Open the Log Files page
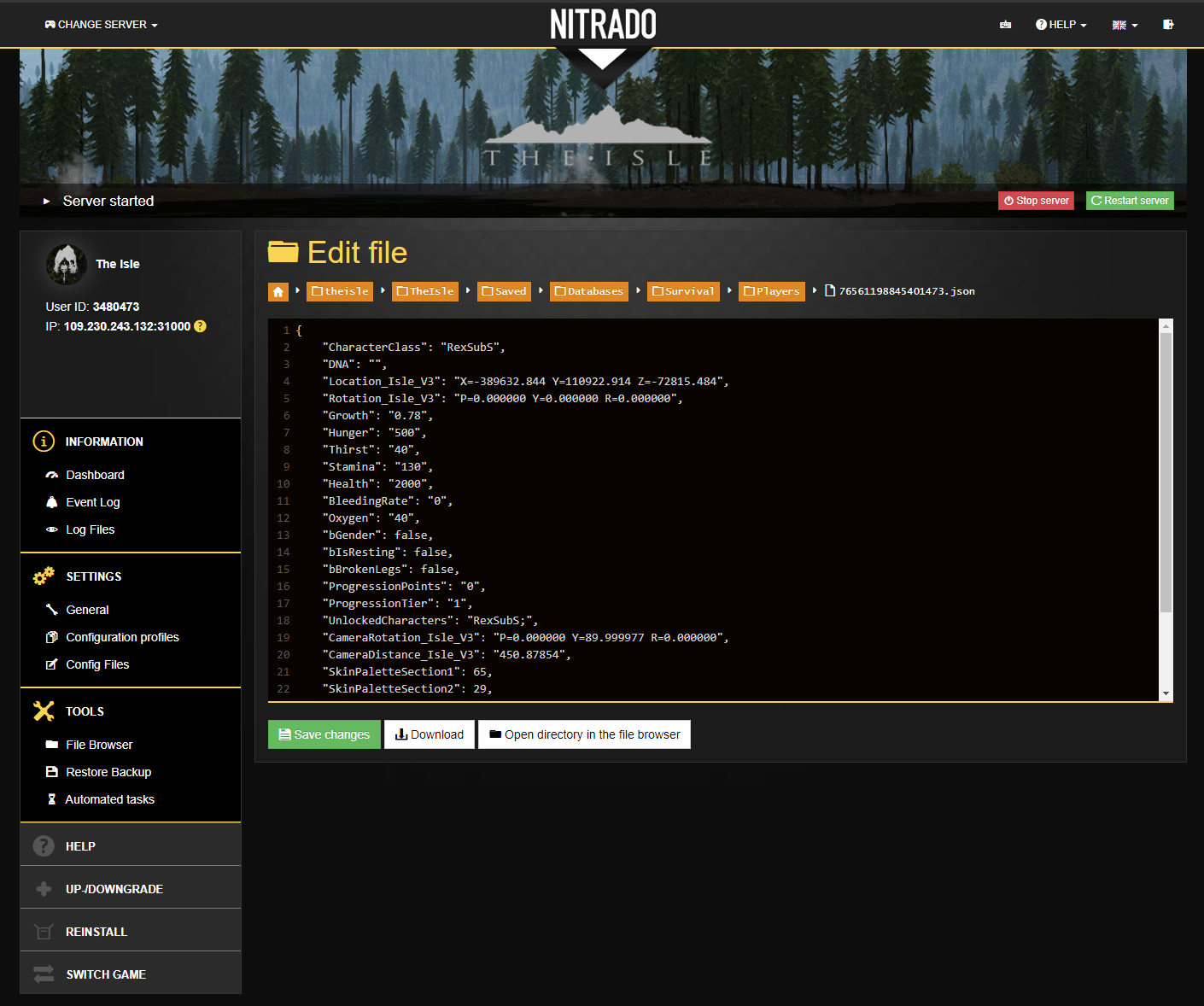Image resolution: width=1204 pixels, height=1006 pixels. [x=91, y=529]
